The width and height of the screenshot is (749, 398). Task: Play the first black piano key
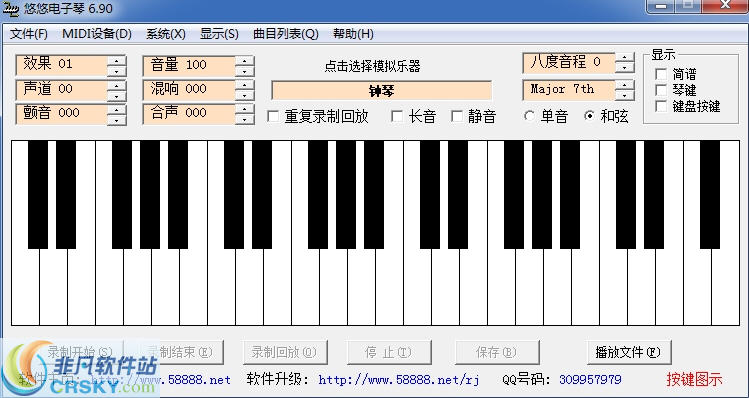click(x=38, y=194)
